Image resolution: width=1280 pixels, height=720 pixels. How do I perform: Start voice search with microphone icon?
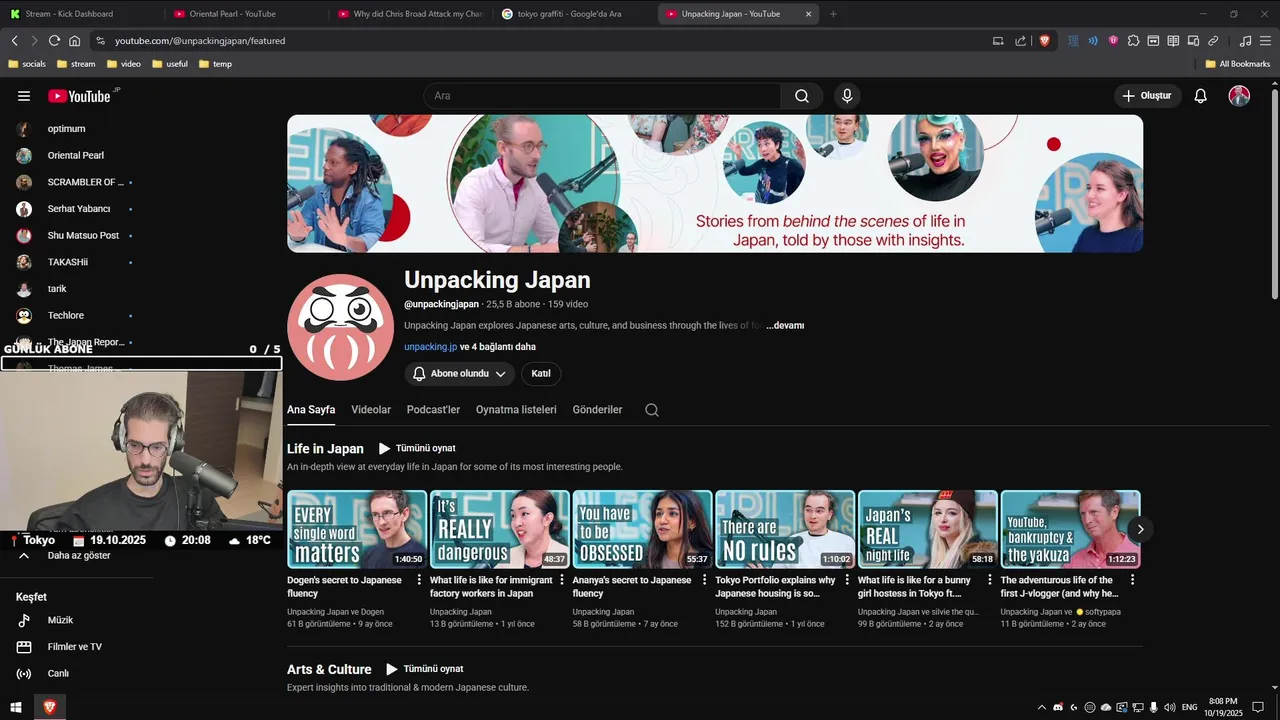847,96
